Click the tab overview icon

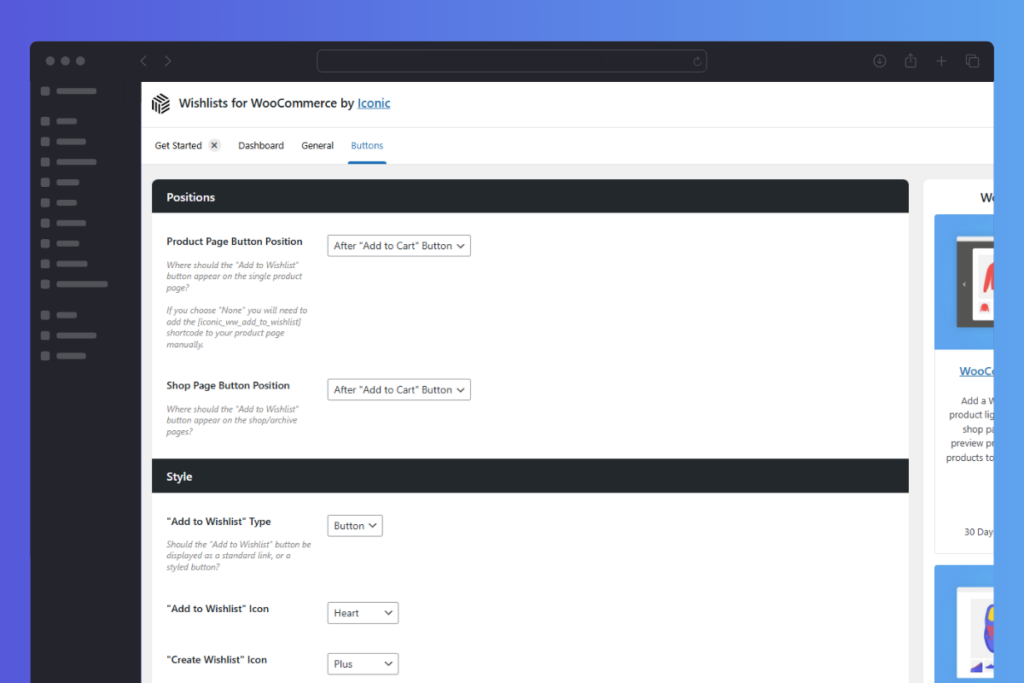tap(972, 60)
